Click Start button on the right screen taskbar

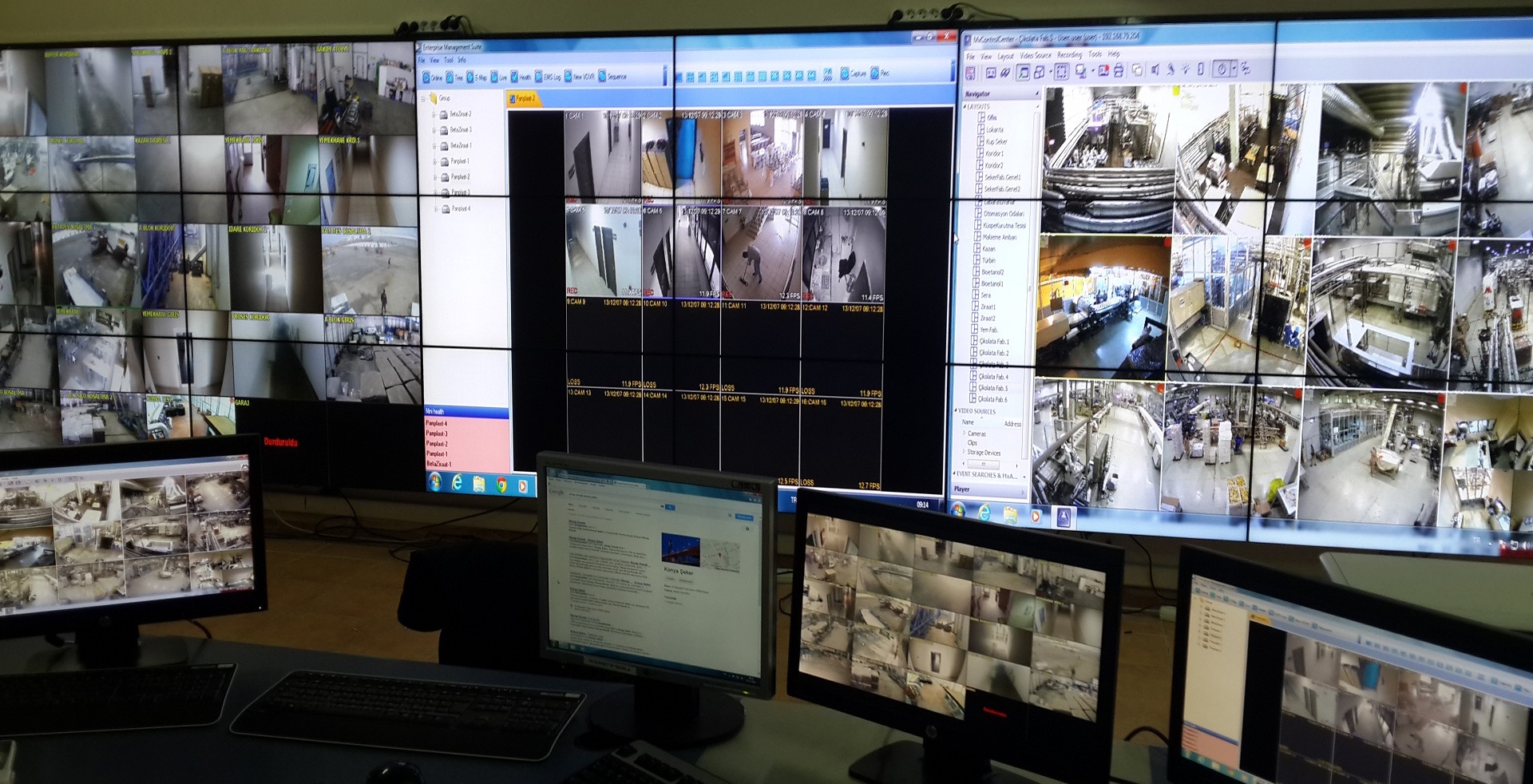pyautogui.click(x=958, y=509)
